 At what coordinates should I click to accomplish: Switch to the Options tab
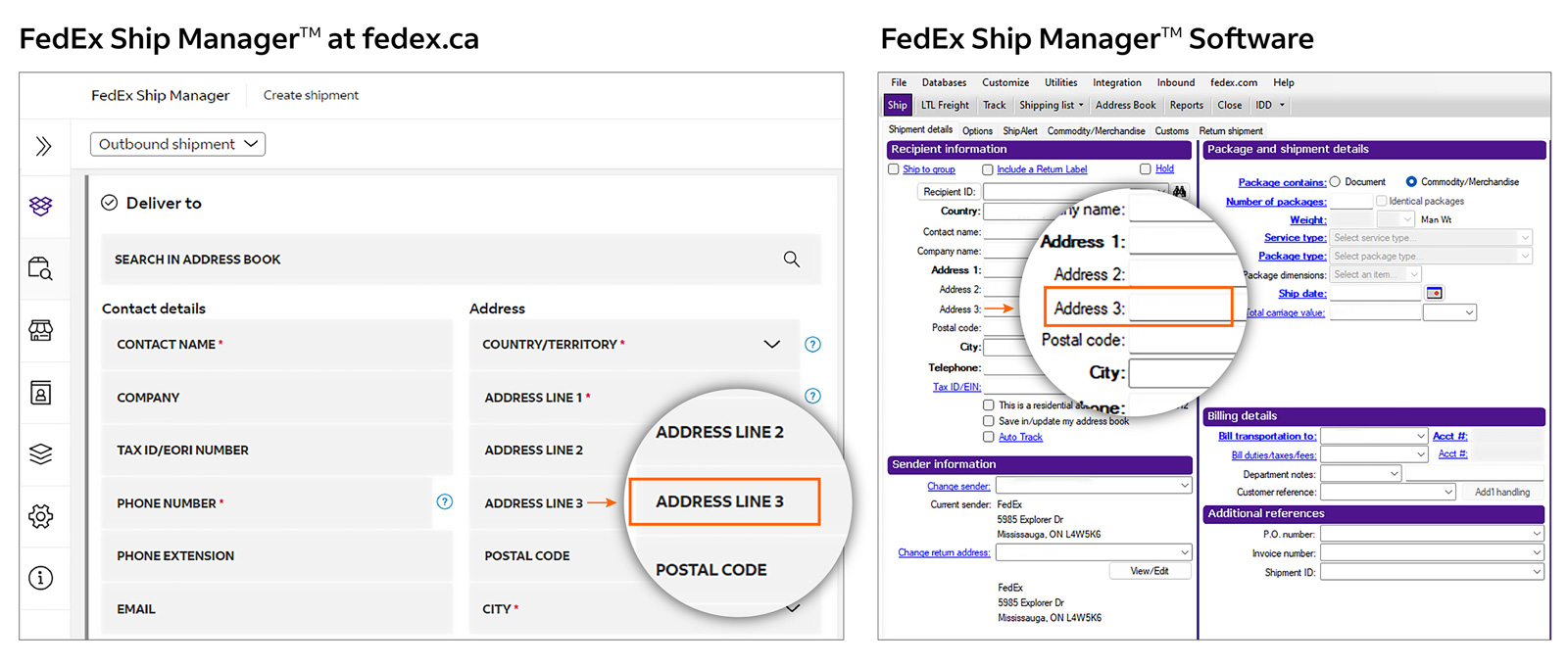[x=977, y=131]
